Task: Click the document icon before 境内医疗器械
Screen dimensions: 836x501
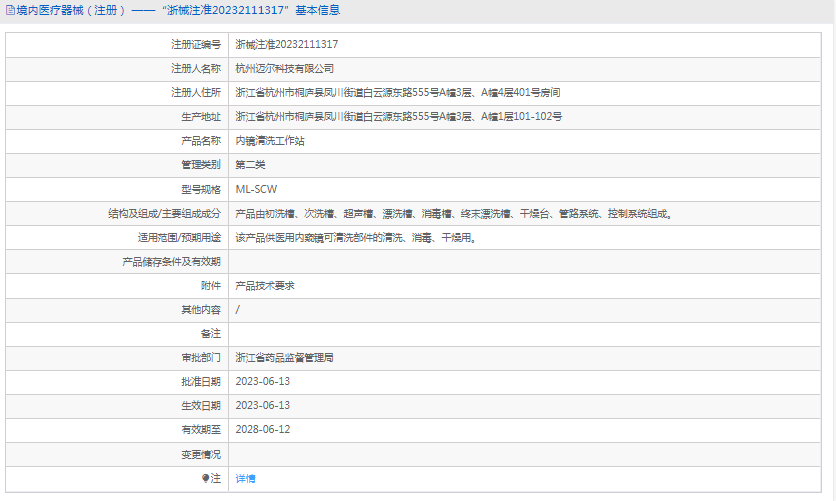Action: pos(10,11)
